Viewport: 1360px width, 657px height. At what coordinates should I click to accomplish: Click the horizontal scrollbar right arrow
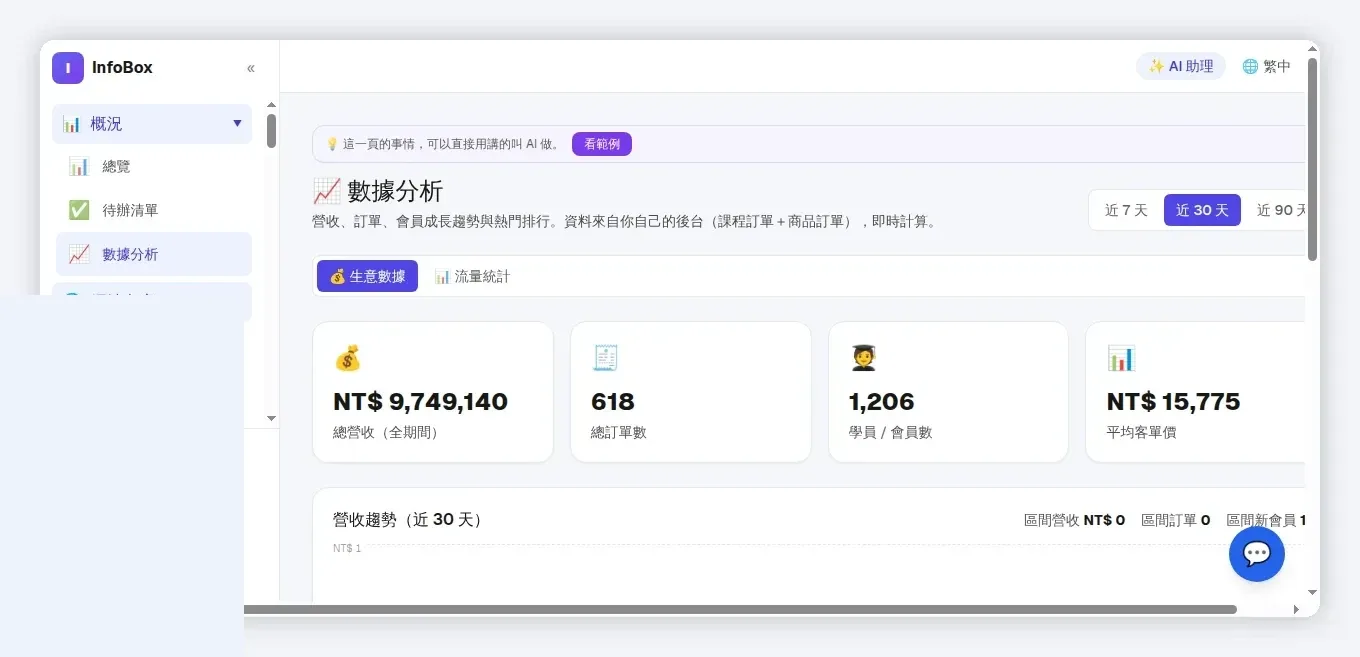(x=1296, y=609)
